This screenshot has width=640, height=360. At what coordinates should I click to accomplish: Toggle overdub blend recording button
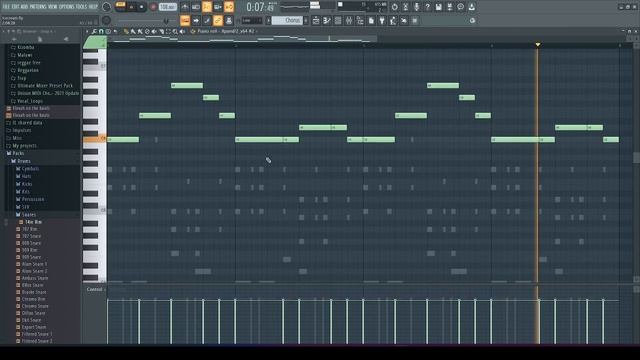coord(218,7)
